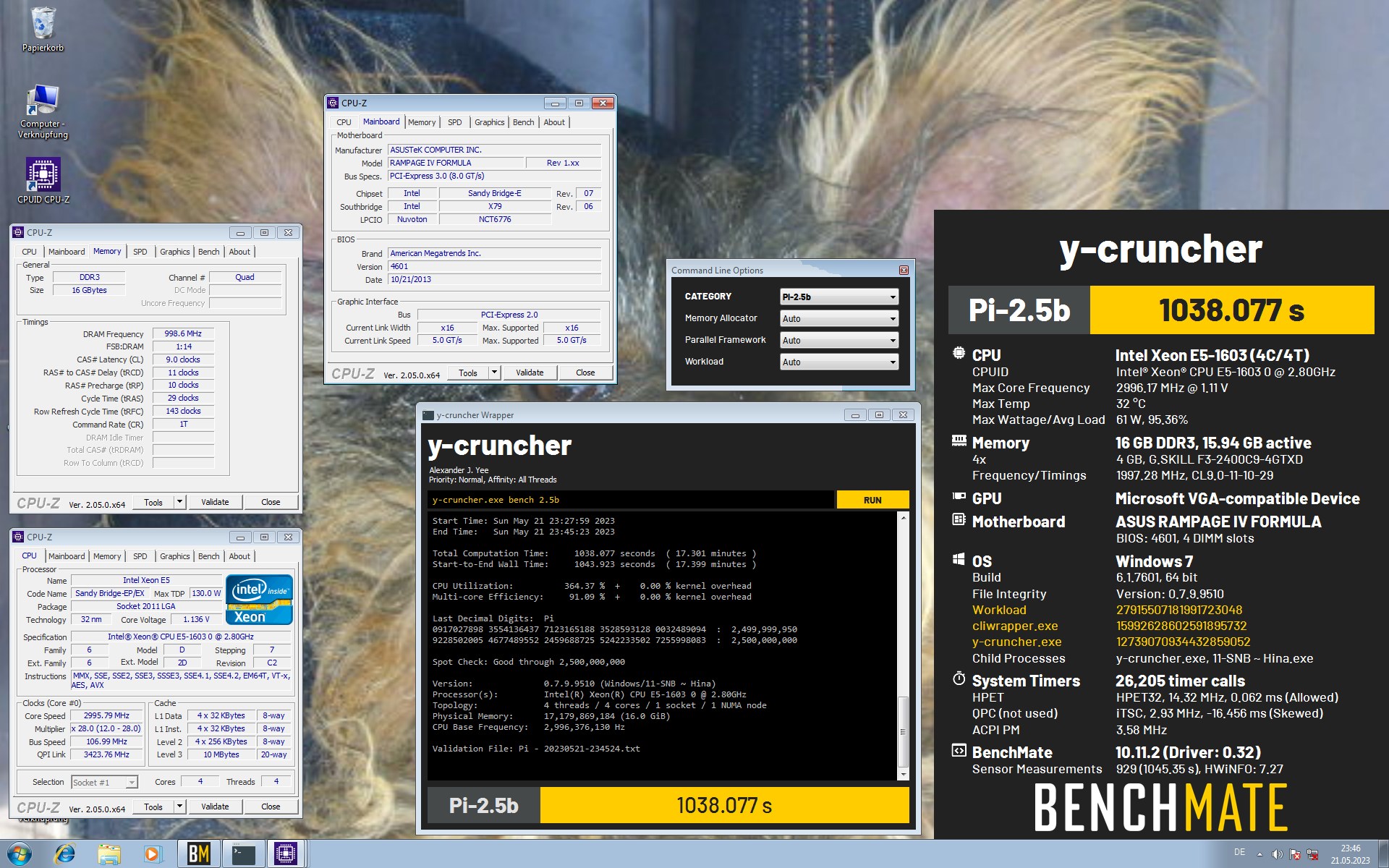
Task: Click System Timers stopwatch icon
Action: coord(959,678)
